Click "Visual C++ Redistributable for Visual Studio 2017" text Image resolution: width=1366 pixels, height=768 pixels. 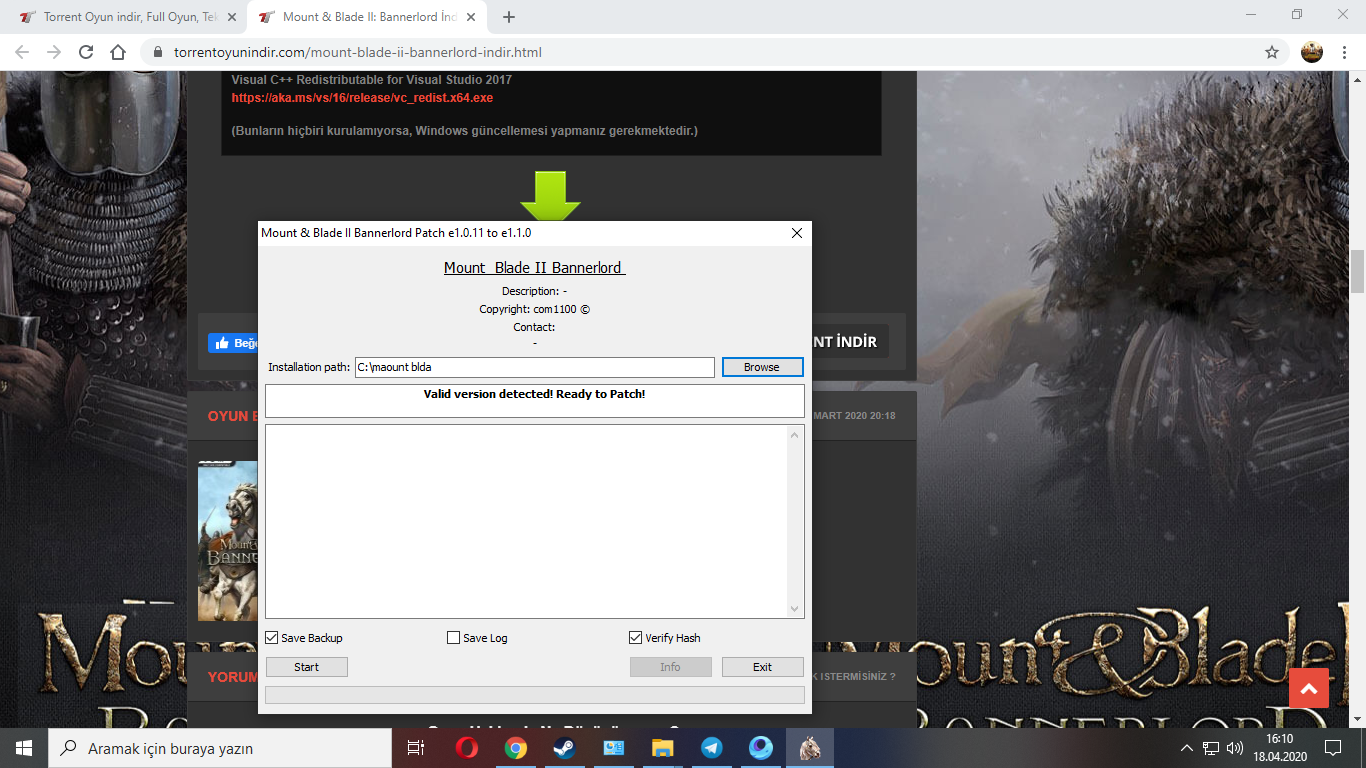tap(372, 79)
